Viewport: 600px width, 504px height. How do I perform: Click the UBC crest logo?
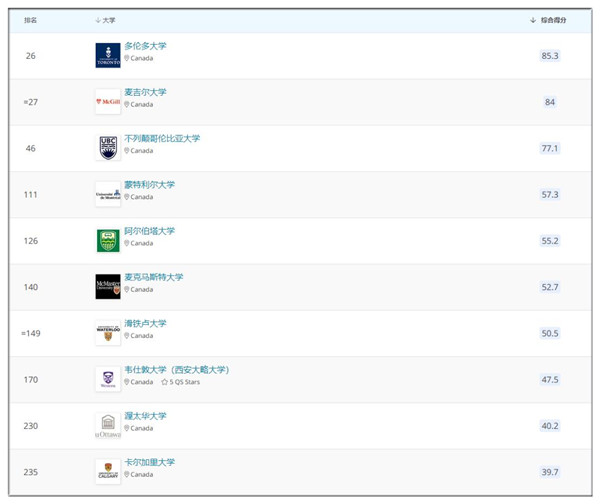click(x=108, y=148)
